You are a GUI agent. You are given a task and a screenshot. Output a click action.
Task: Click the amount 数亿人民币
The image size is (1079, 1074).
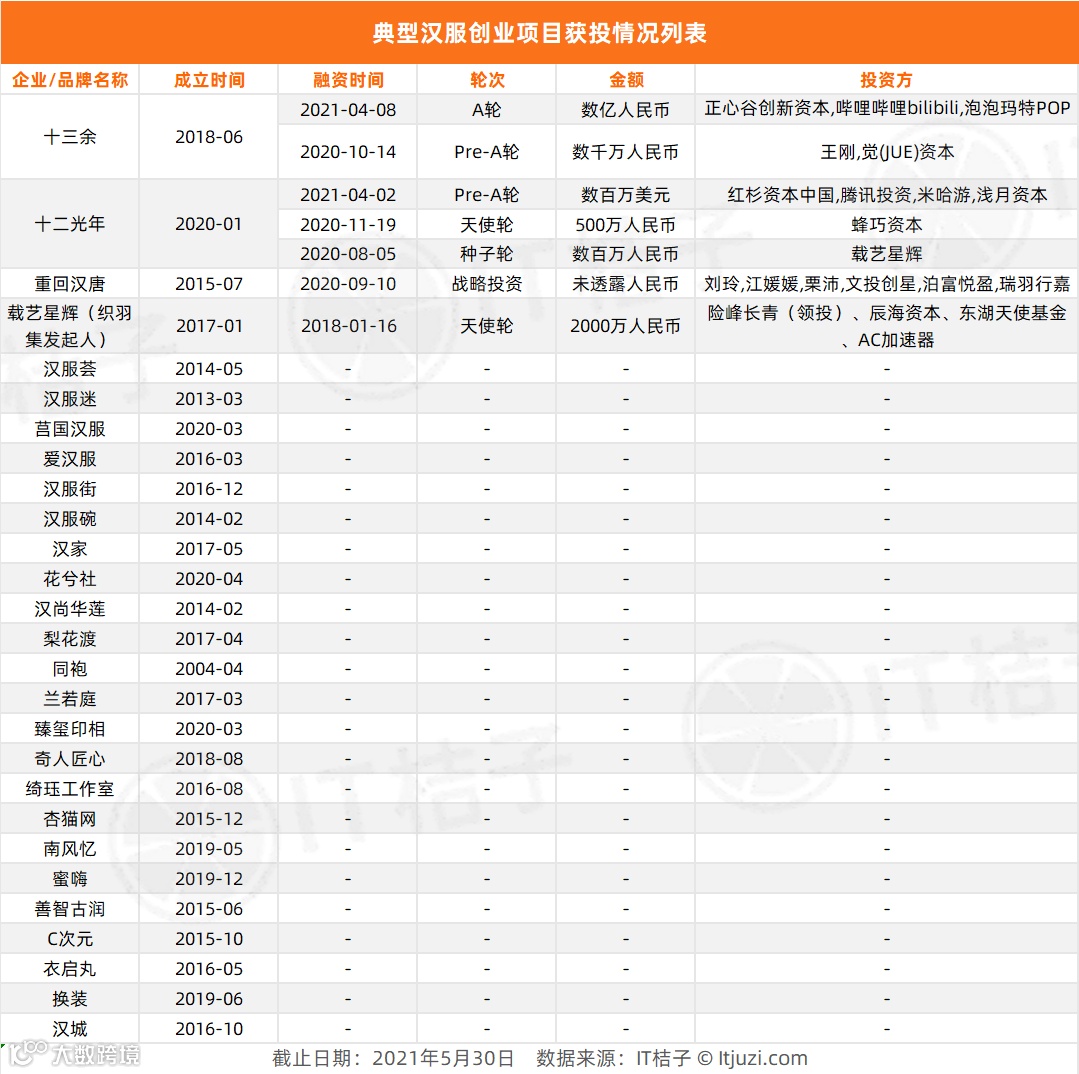[626, 110]
